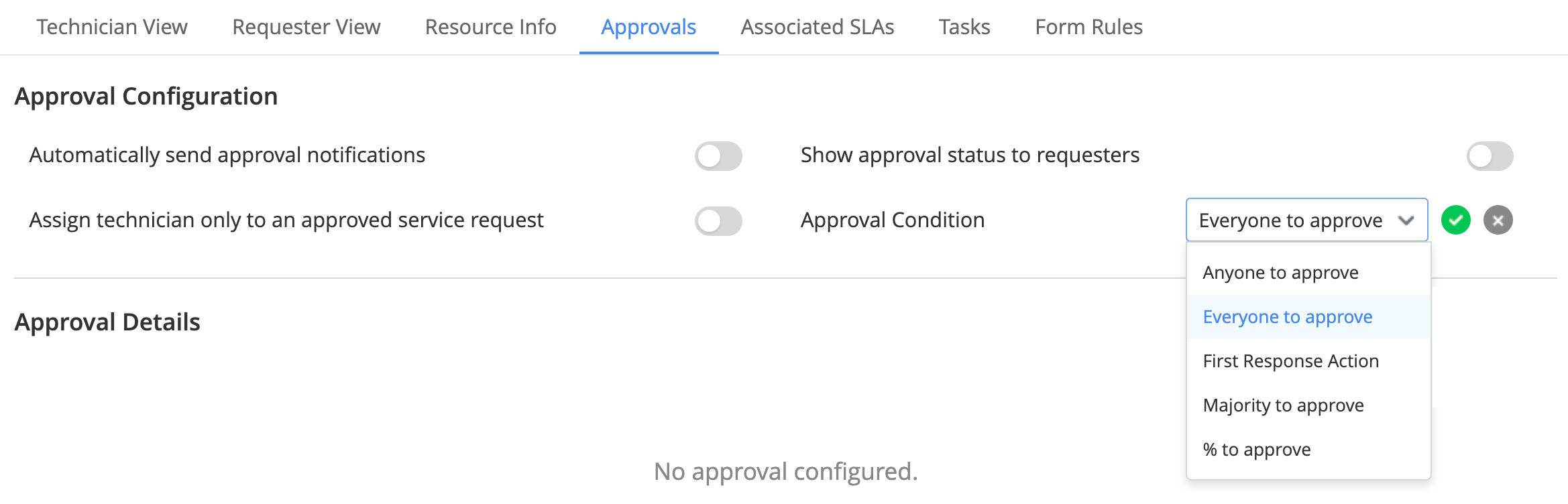Open the Associated SLAs tab

[x=818, y=27]
